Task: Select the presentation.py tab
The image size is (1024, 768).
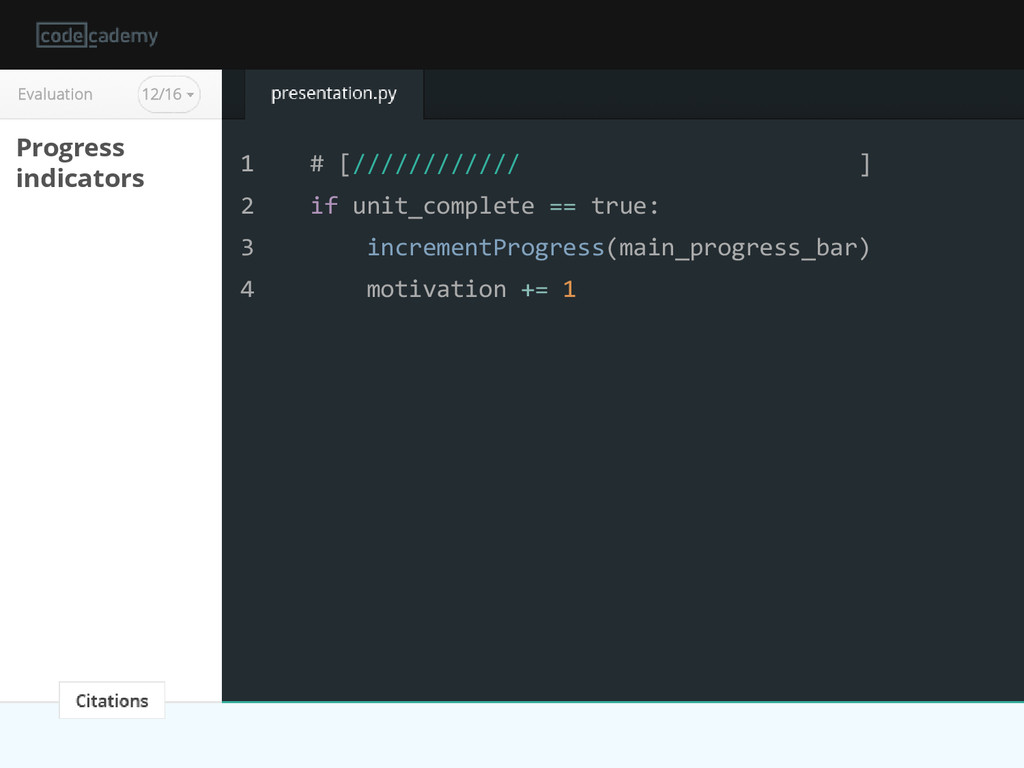Action: (334, 93)
